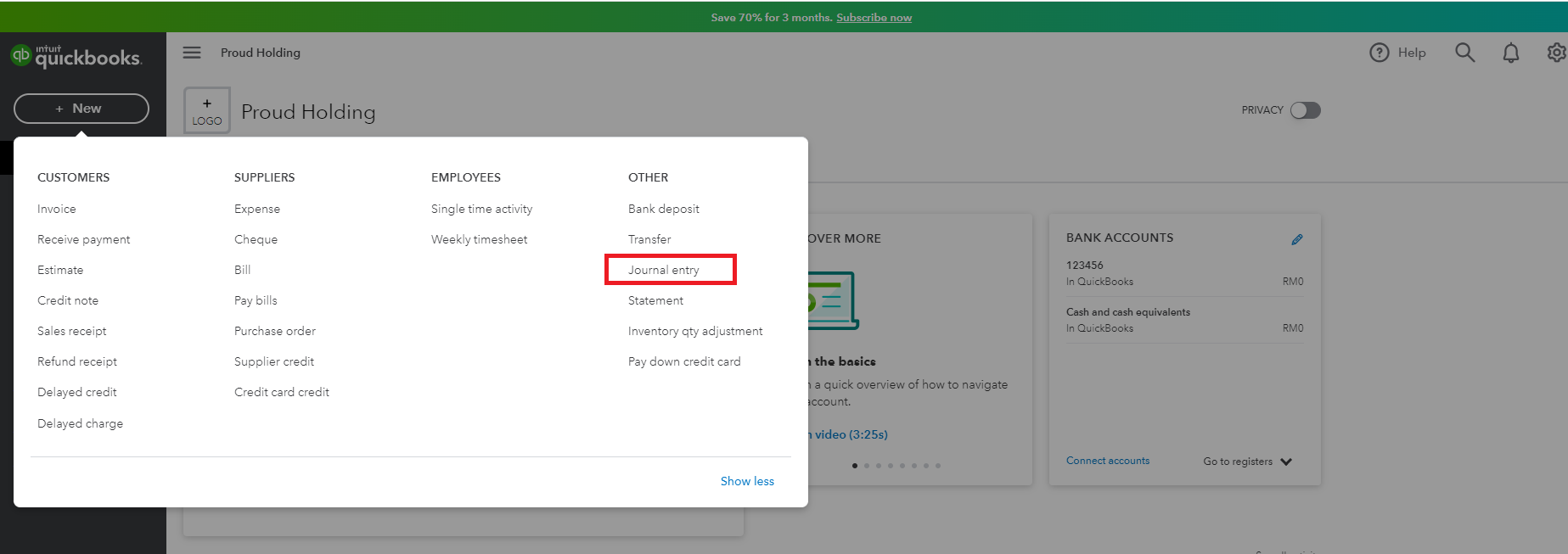Click Show less link
Image resolution: width=1568 pixels, height=554 pixels.
coord(747,481)
